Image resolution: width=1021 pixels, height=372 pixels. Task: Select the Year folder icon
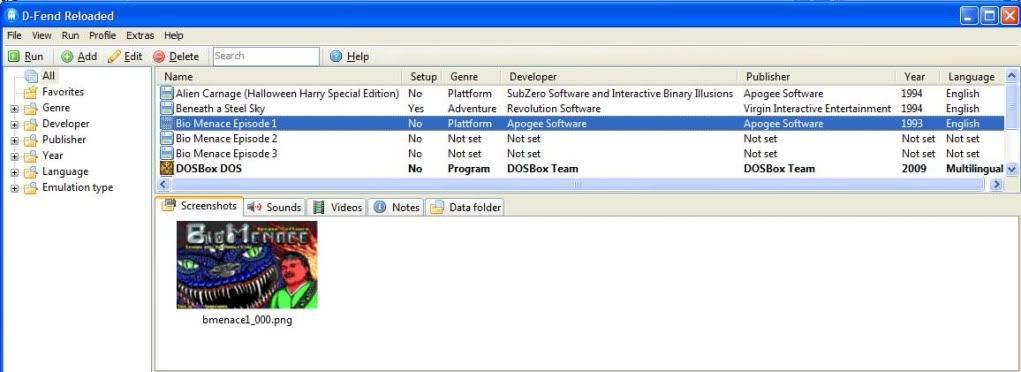tap(31, 156)
